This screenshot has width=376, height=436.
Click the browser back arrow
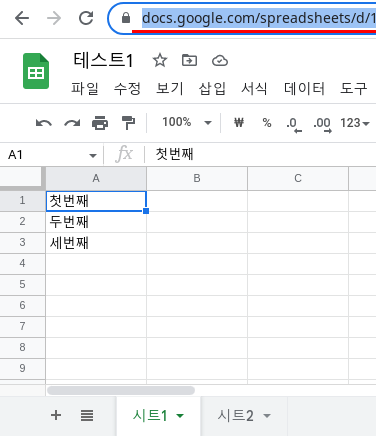(22, 18)
